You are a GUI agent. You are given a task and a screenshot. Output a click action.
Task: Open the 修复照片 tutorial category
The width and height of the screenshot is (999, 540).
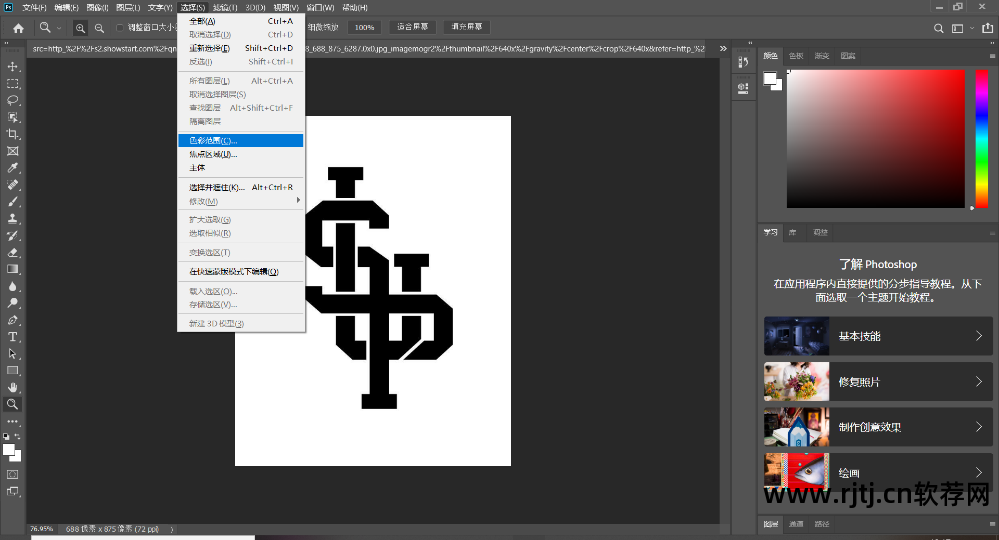(x=879, y=382)
